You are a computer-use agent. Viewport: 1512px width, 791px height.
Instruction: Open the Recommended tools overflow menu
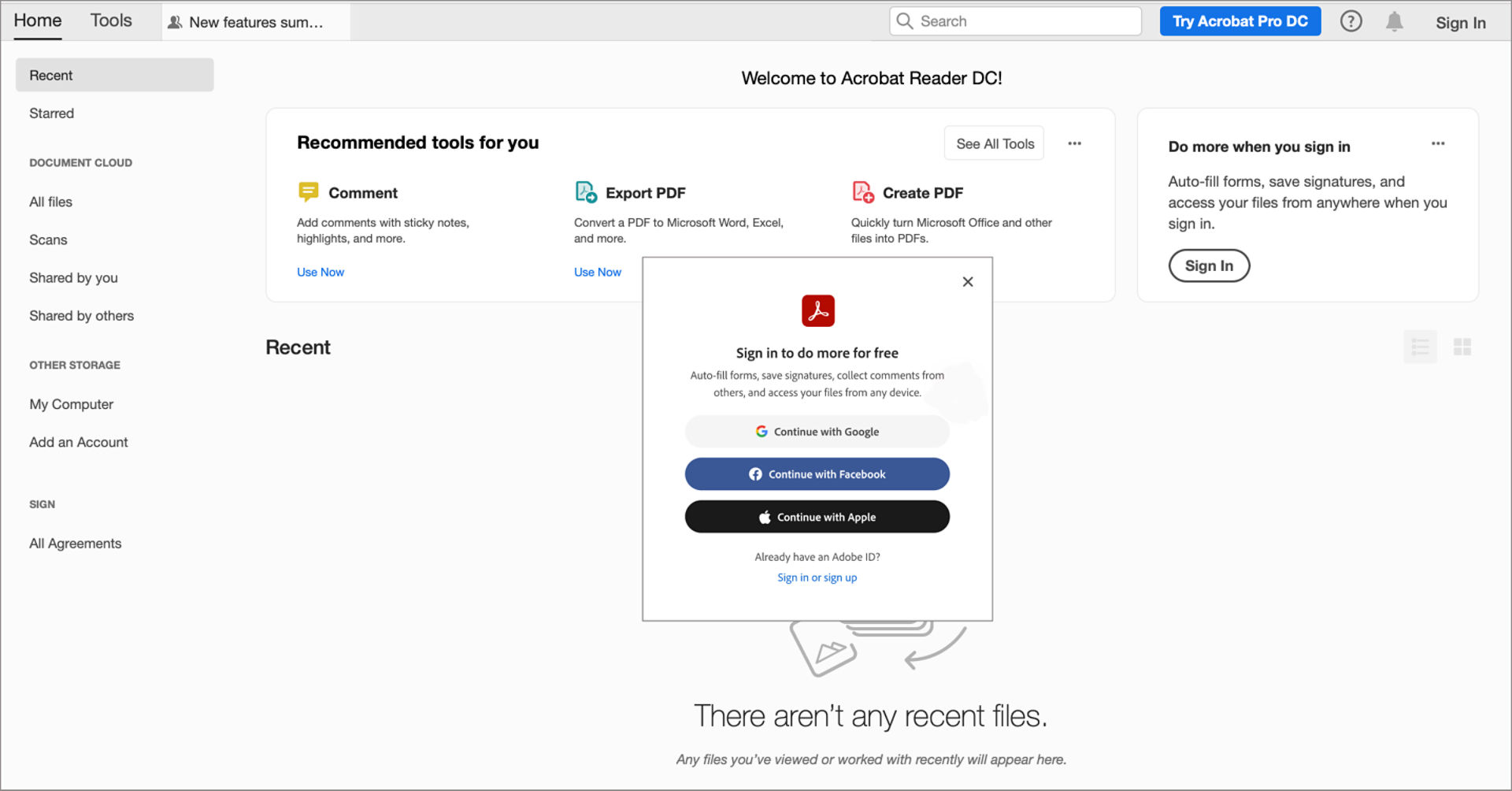pos(1075,143)
